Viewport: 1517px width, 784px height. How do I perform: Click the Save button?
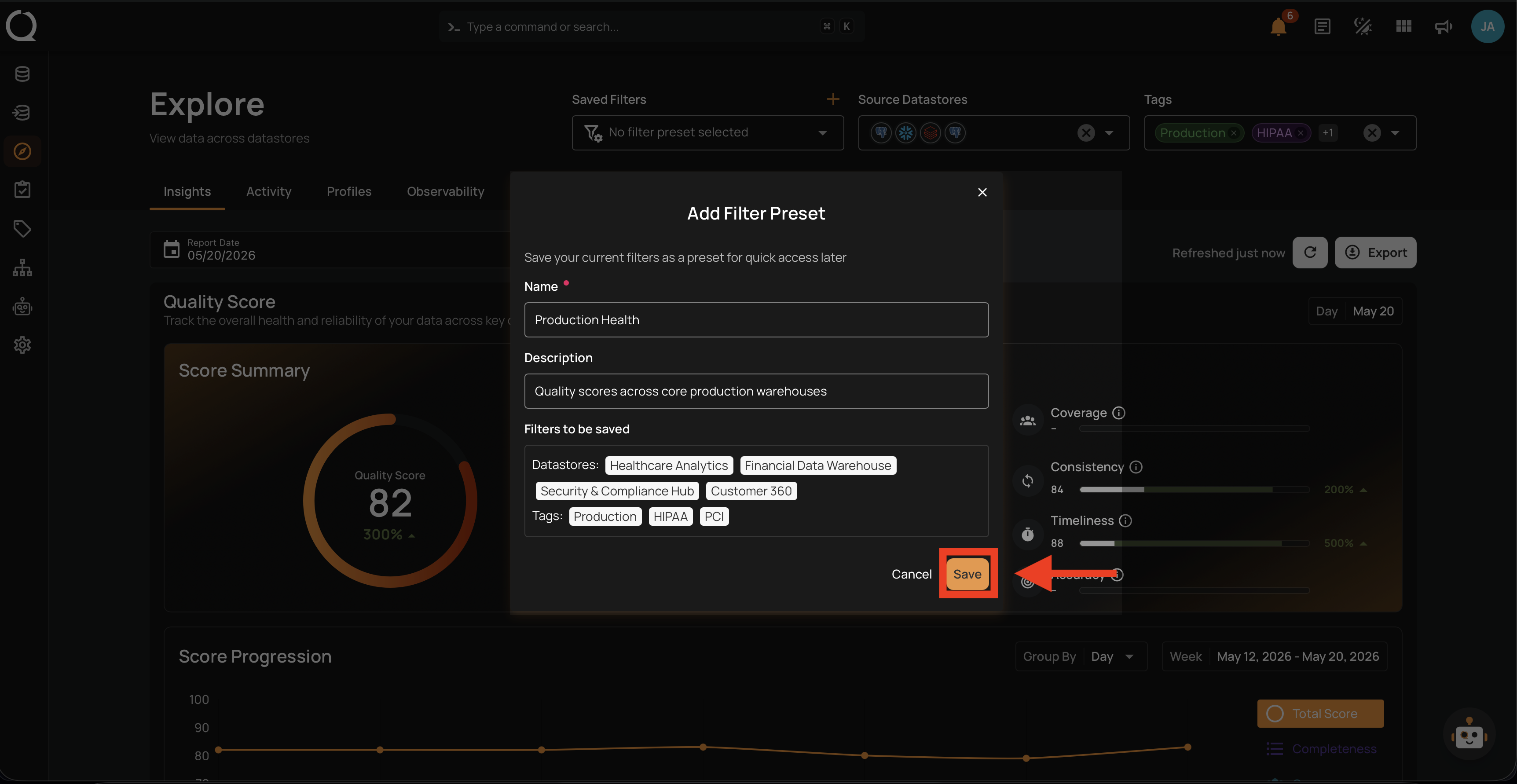[x=967, y=574]
